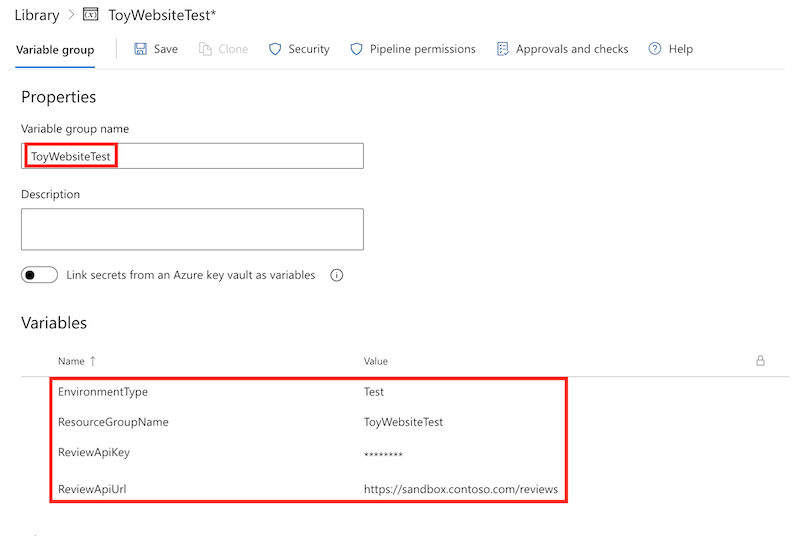Click the Save button label
Screen dimensions: 800x536
(x=166, y=49)
